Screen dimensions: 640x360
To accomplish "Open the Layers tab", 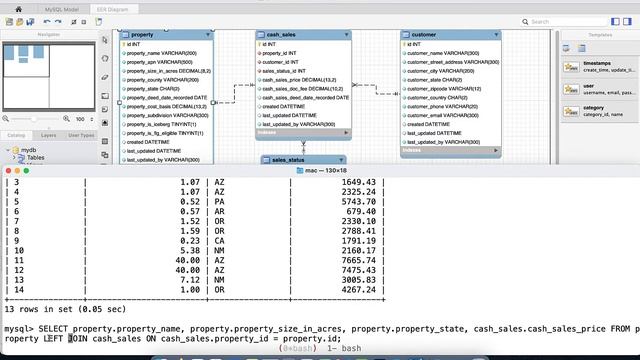I will (49, 135).
